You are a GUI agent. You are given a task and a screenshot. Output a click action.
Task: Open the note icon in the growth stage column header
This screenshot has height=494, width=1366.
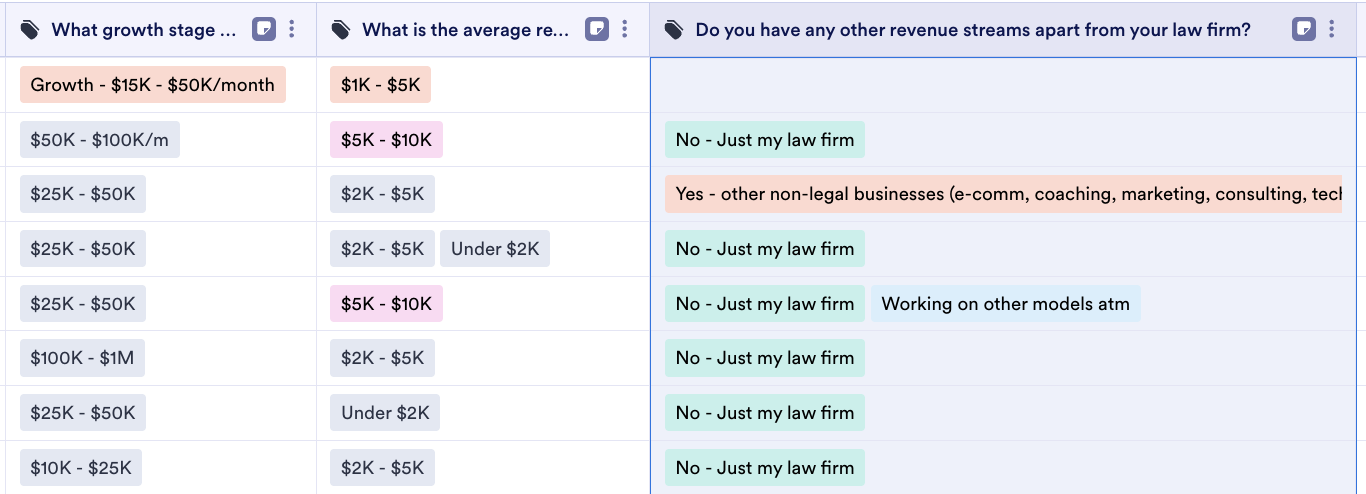coord(264,29)
